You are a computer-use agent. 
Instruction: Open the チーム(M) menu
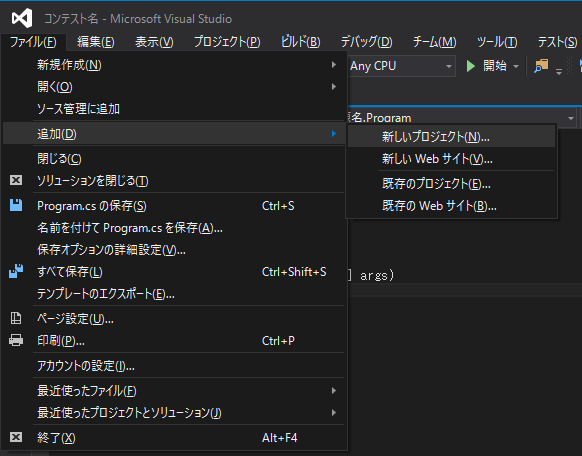pyautogui.click(x=434, y=42)
